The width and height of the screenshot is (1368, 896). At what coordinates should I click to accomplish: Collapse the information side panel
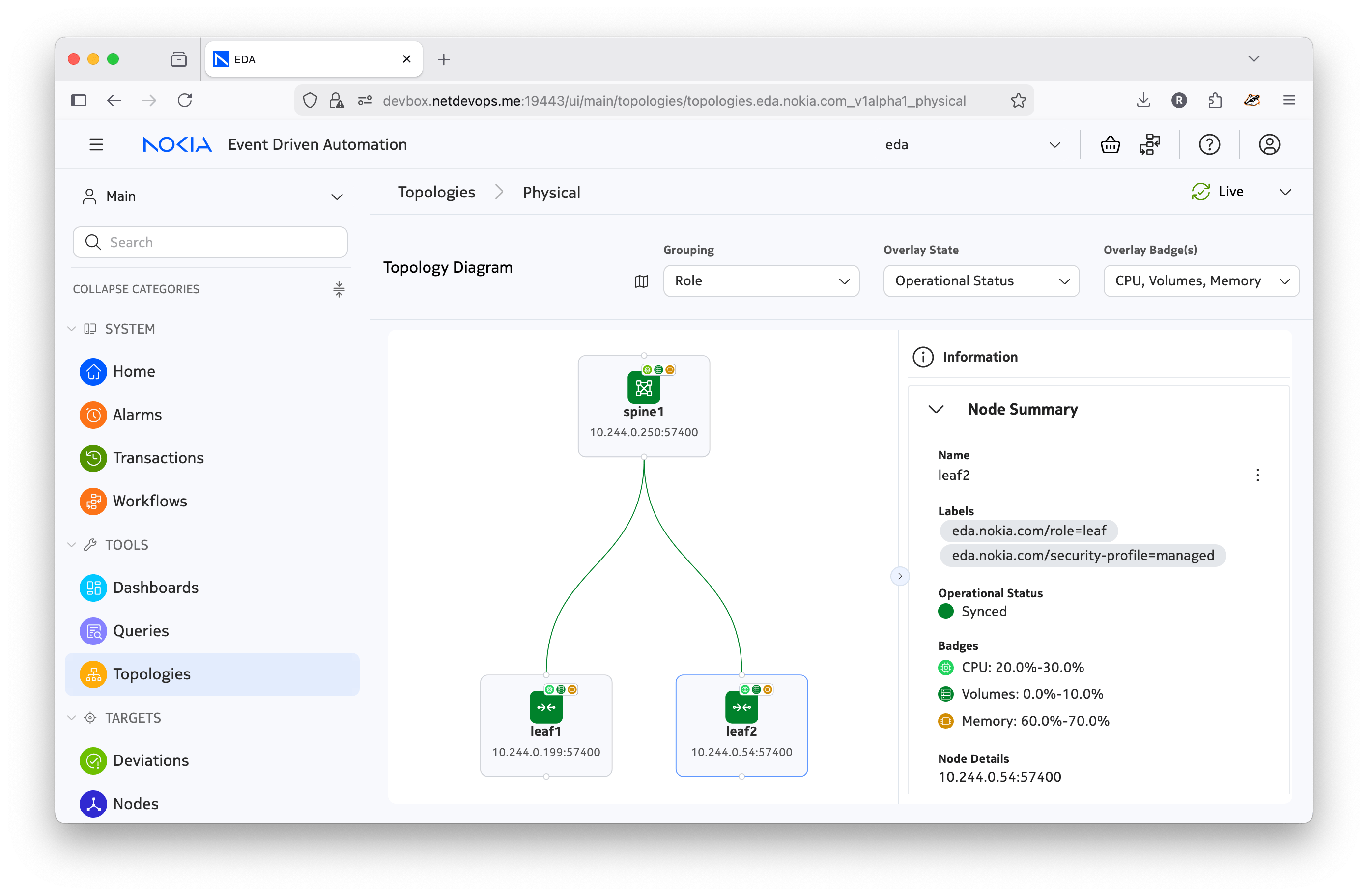click(x=900, y=576)
